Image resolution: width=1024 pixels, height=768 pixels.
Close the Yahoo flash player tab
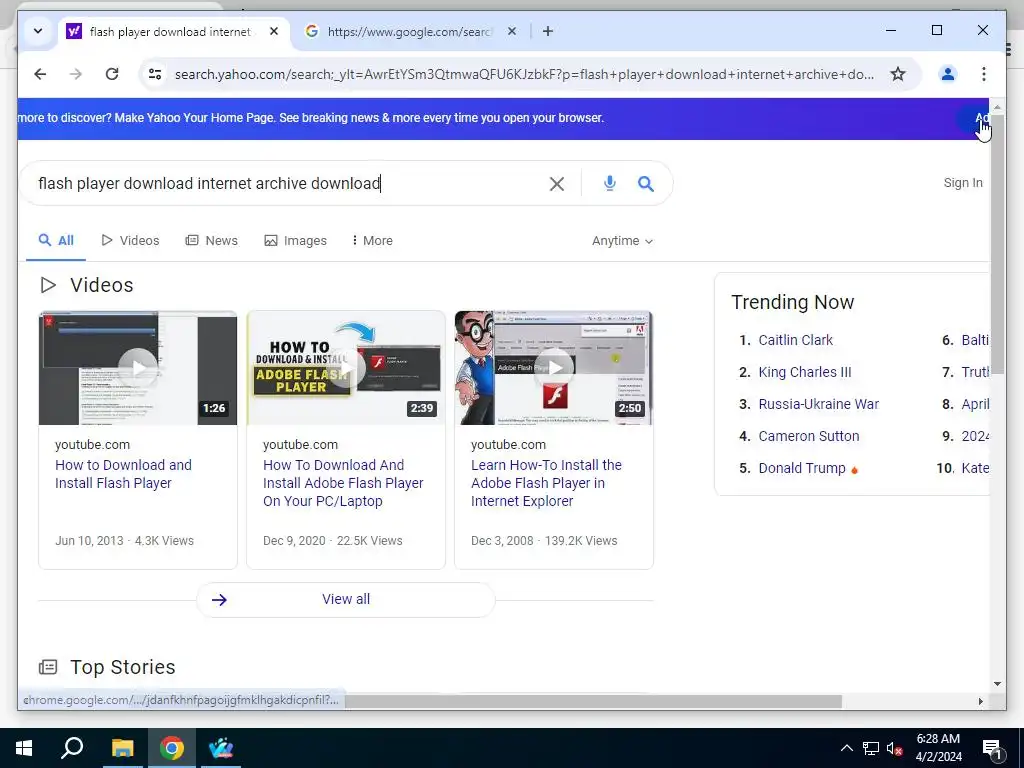(274, 31)
